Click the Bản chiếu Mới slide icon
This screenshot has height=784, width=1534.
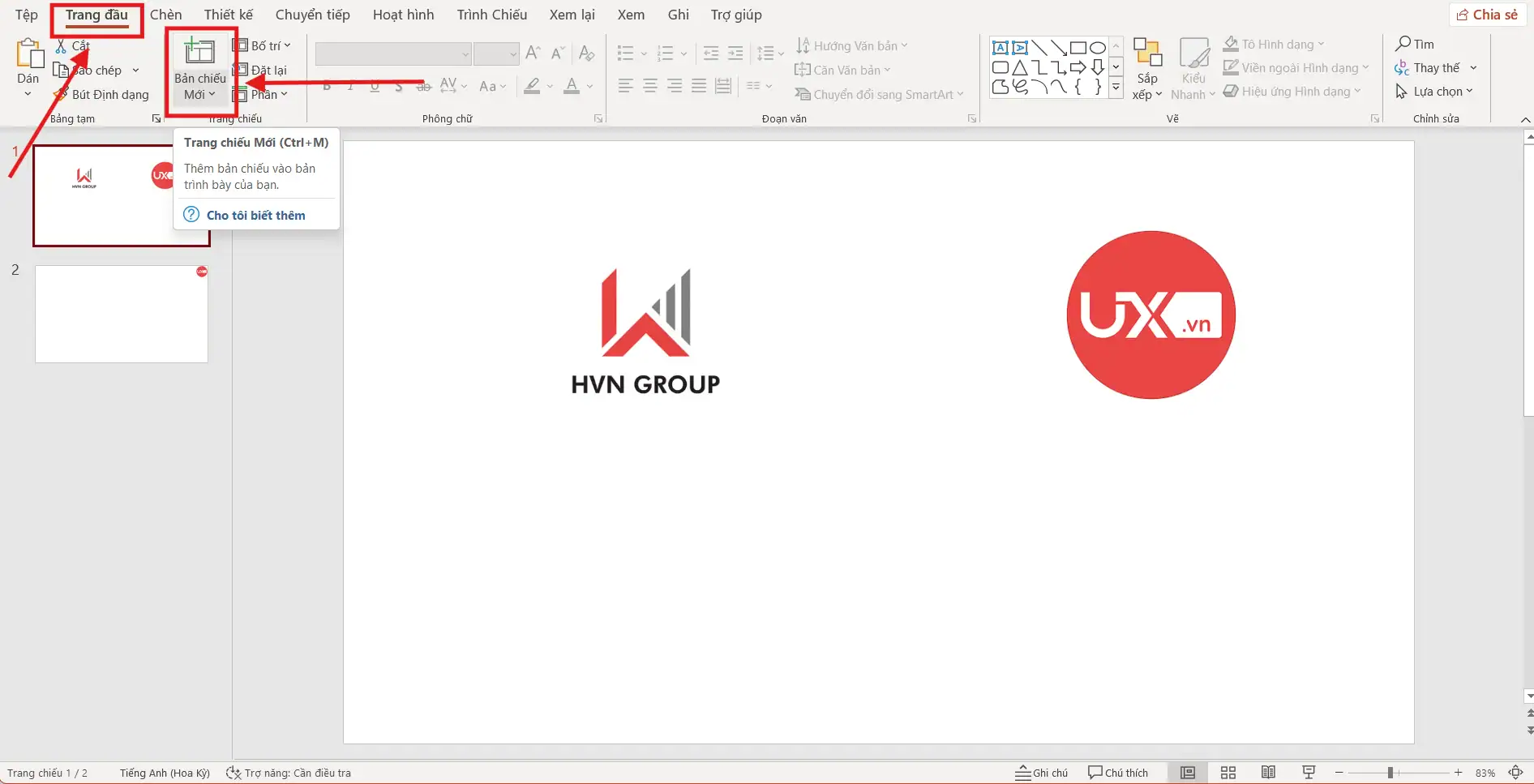pos(199,53)
